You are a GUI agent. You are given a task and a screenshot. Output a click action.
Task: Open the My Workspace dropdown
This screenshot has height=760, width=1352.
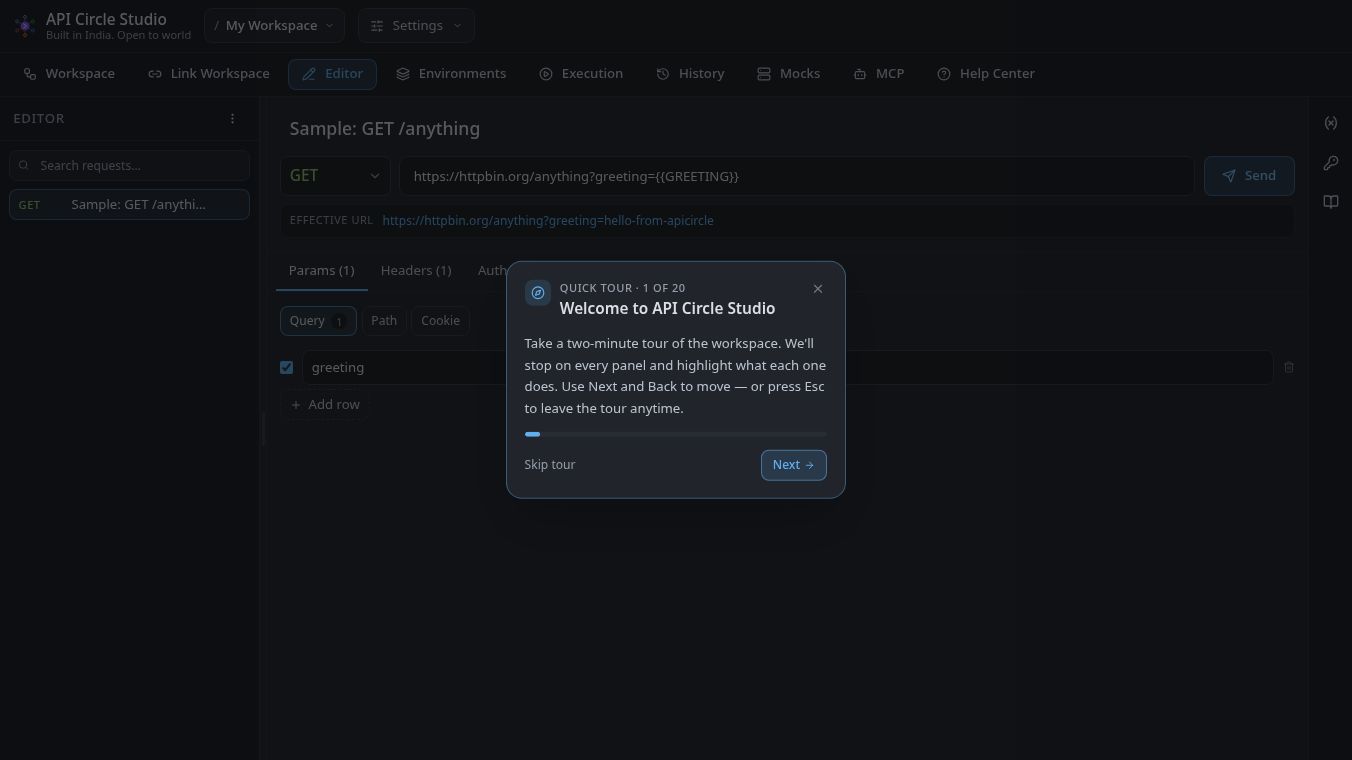pyautogui.click(x=274, y=25)
